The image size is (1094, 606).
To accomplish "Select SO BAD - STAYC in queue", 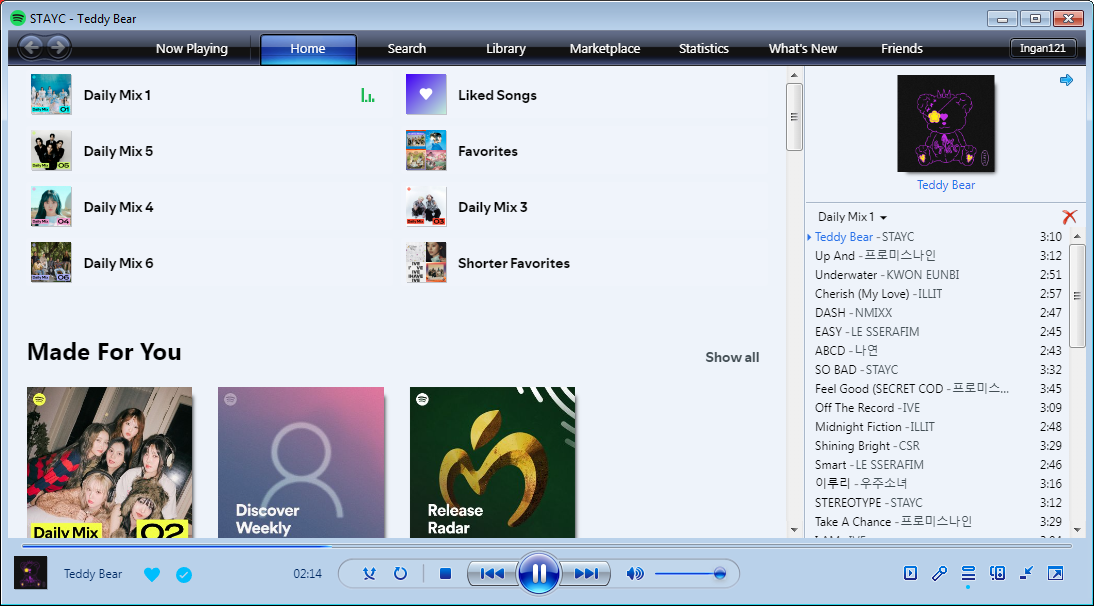I will pyautogui.click(x=938, y=370).
